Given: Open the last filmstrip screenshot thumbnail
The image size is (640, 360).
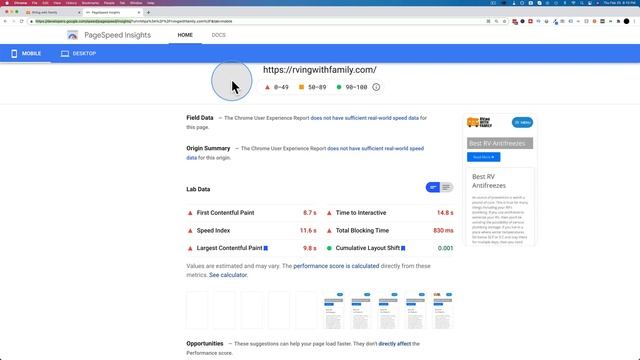Looking at the screenshot, I should 442,310.
